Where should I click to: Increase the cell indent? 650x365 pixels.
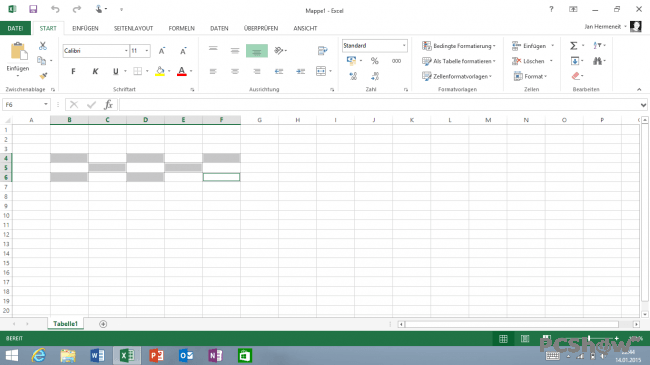point(301,71)
